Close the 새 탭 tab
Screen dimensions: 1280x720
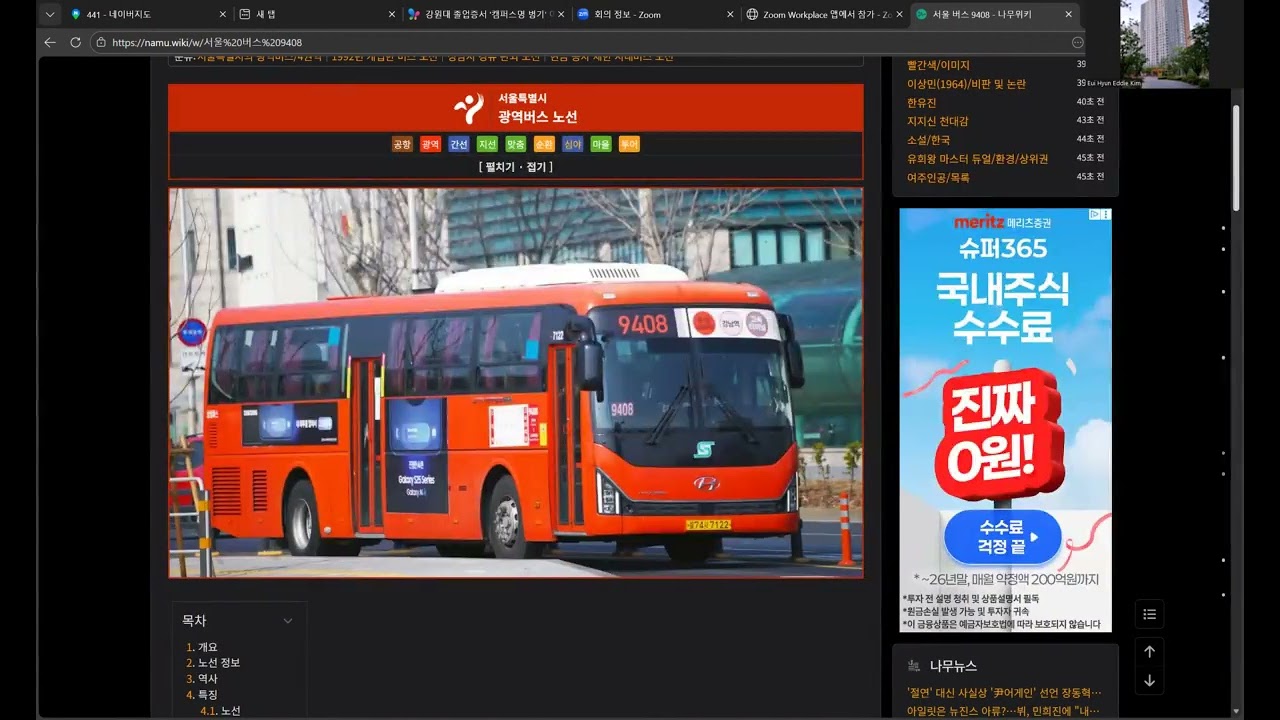point(391,14)
